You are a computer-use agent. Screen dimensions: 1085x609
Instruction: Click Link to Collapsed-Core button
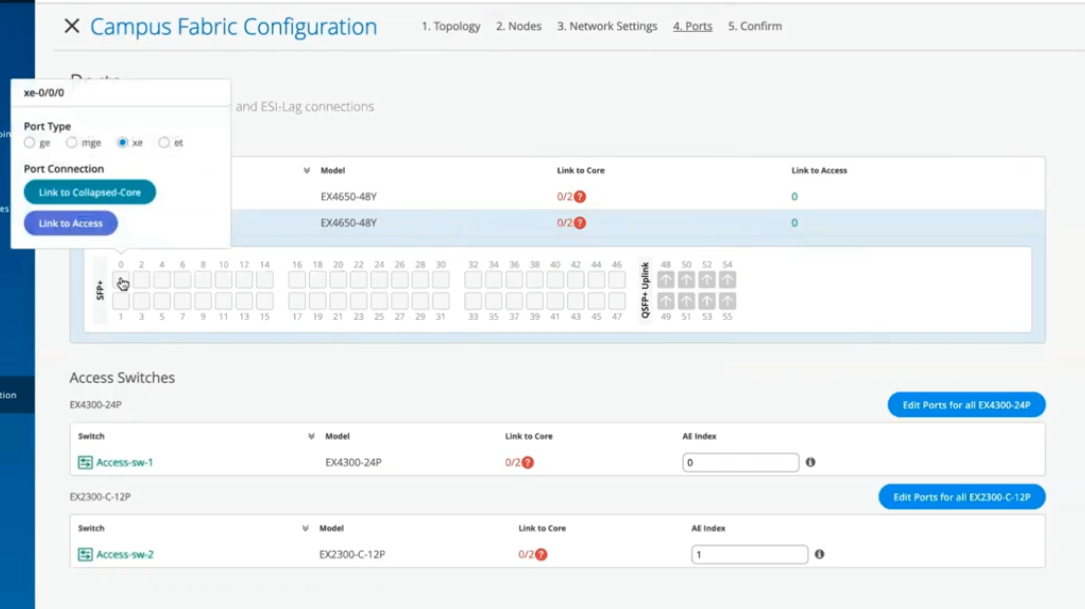point(90,192)
